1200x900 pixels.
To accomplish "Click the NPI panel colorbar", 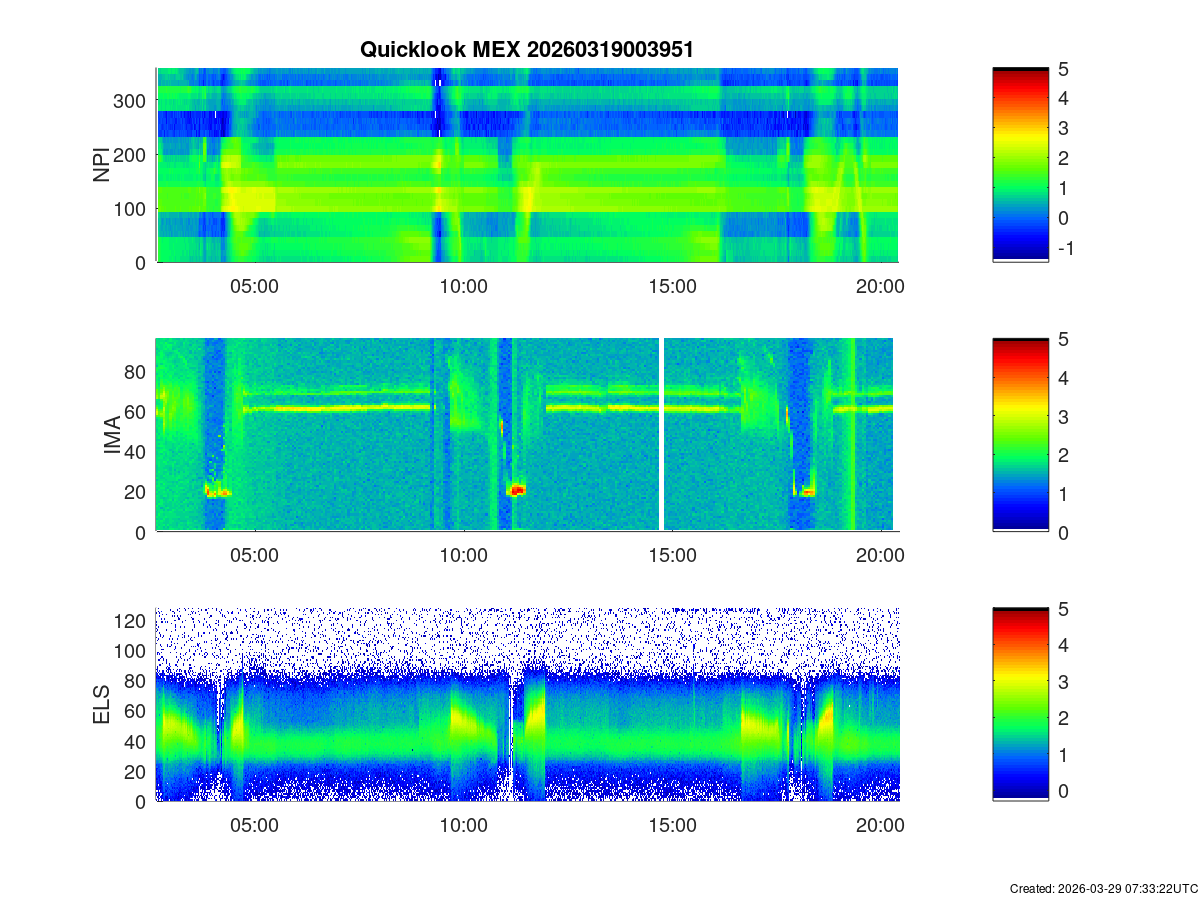I will [1020, 165].
